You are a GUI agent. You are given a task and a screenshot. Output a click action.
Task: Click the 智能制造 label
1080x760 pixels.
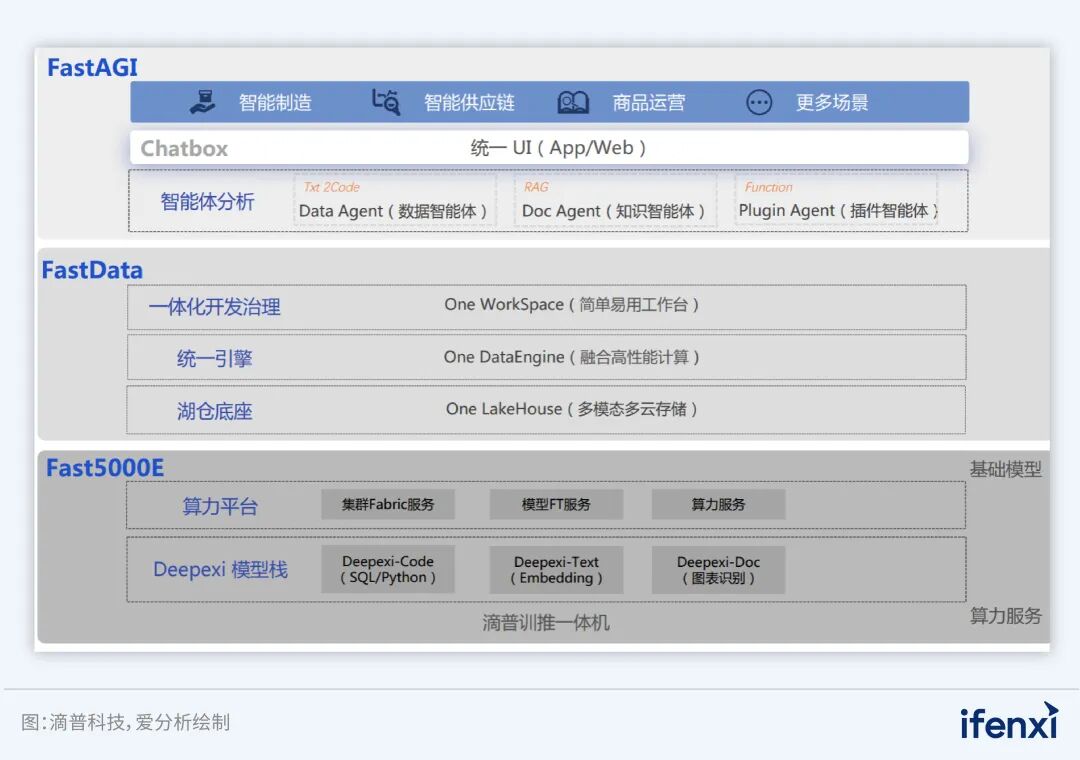[276, 103]
